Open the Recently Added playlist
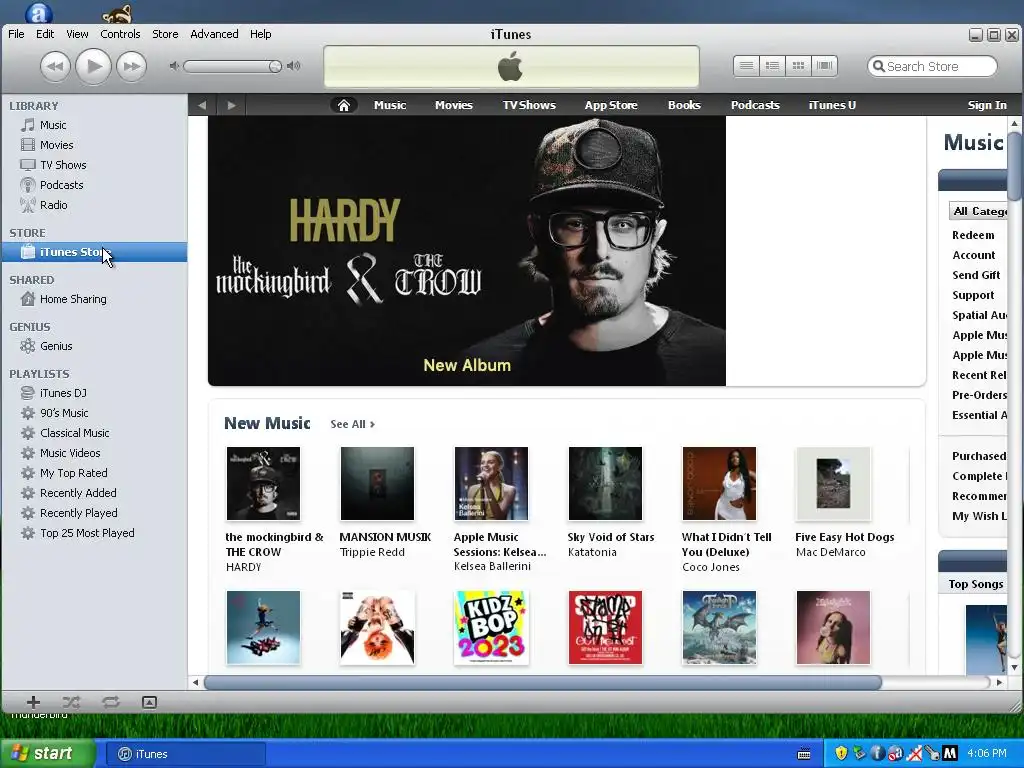This screenshot has width=1024, height=768. tap(94, 493)
